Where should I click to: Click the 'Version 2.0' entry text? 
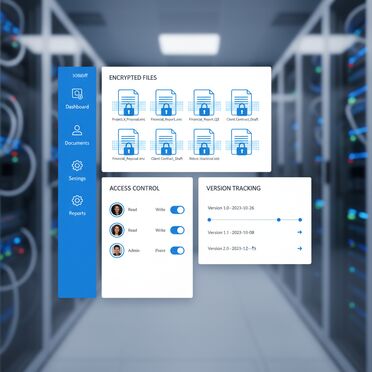tap(232, 248)
